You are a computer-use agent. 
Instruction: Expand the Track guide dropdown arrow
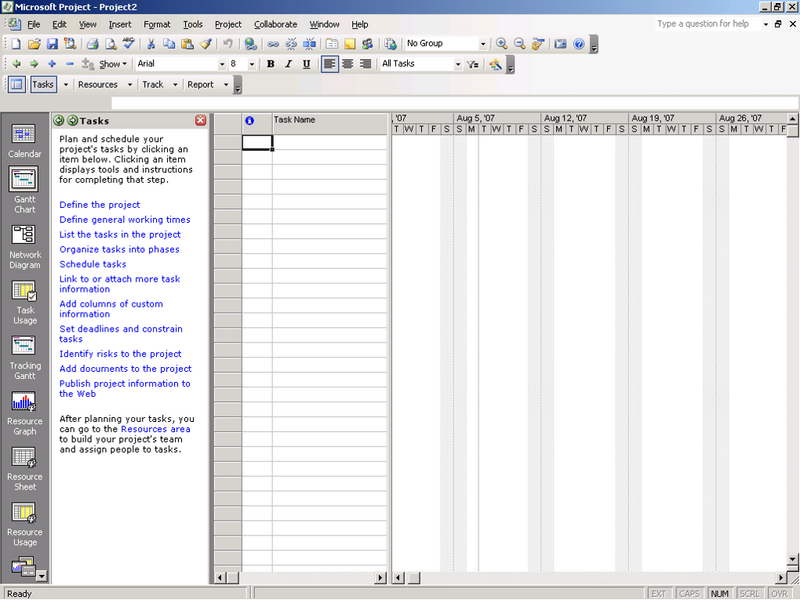(175, 85)
